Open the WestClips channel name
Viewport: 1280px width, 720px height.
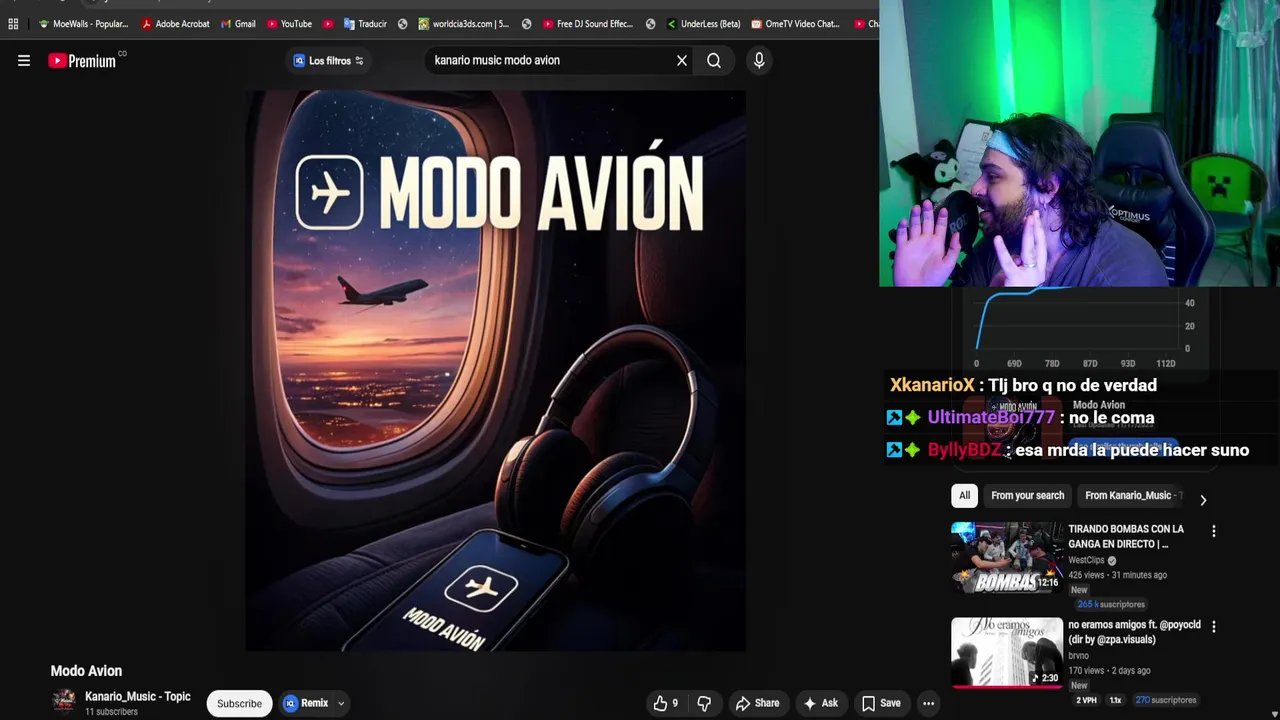1086,560
